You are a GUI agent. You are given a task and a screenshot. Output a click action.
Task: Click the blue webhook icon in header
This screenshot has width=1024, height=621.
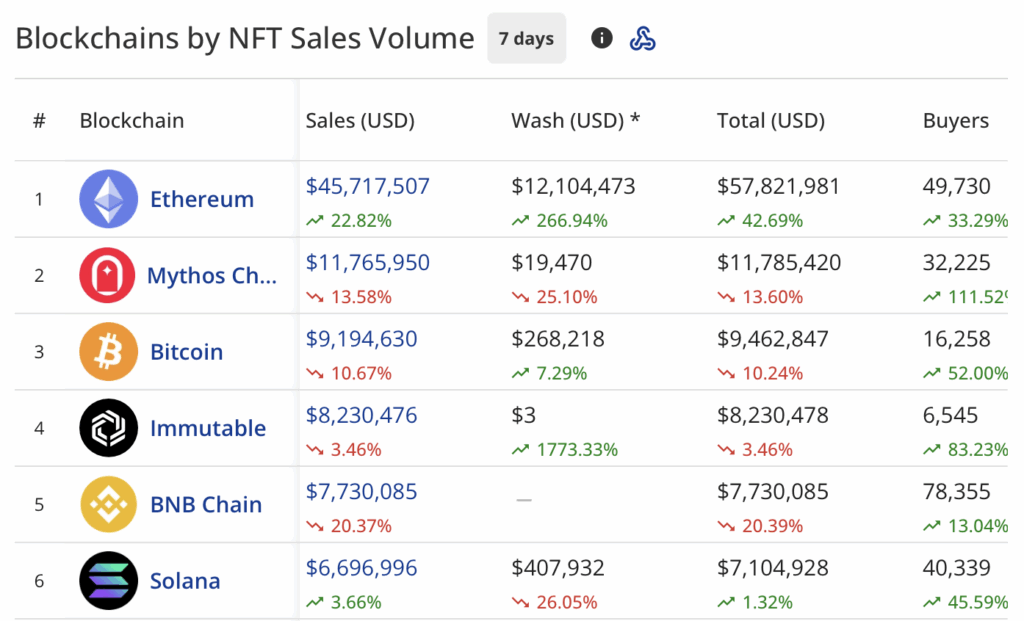click(642, 39)
